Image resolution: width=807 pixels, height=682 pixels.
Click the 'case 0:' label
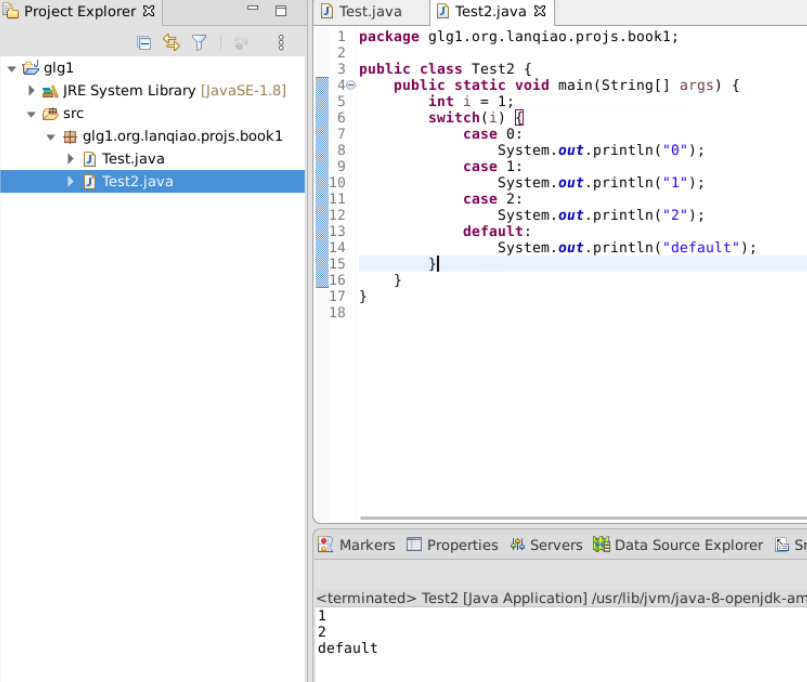493,134
